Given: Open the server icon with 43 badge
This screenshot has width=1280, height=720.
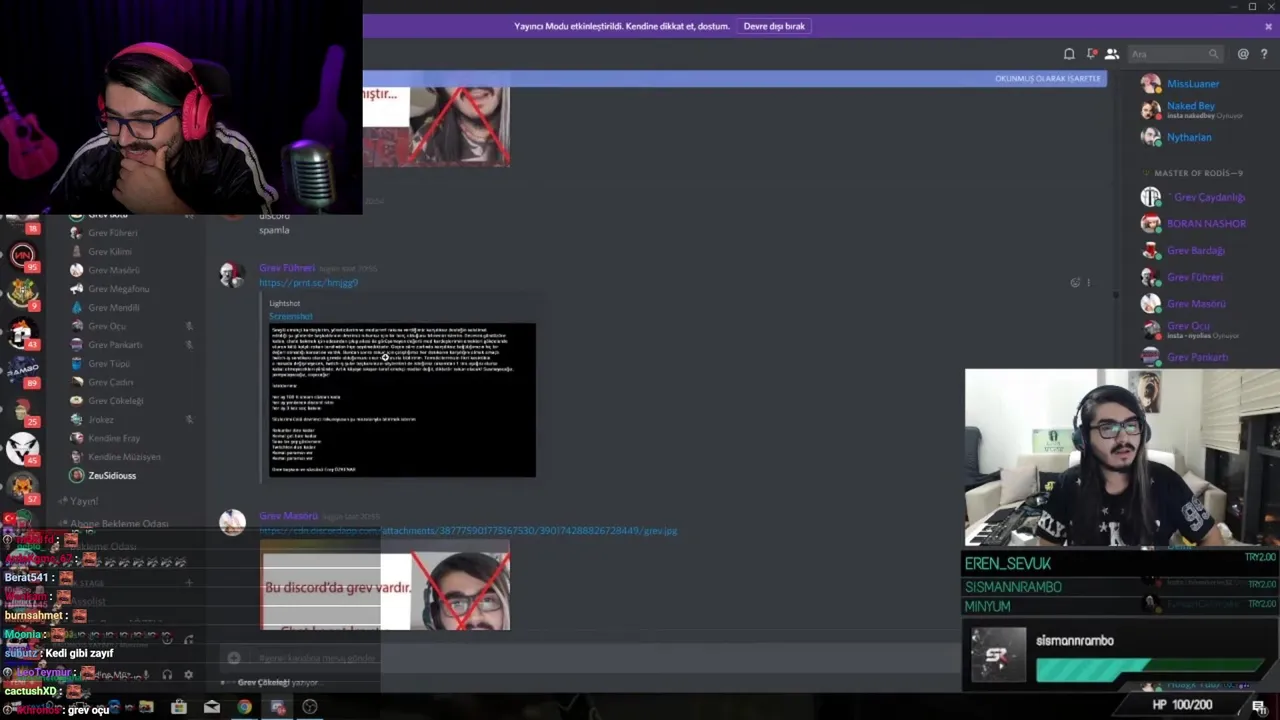Looking at the screenshot, I should pyautogui.click(x=22, y=332).
